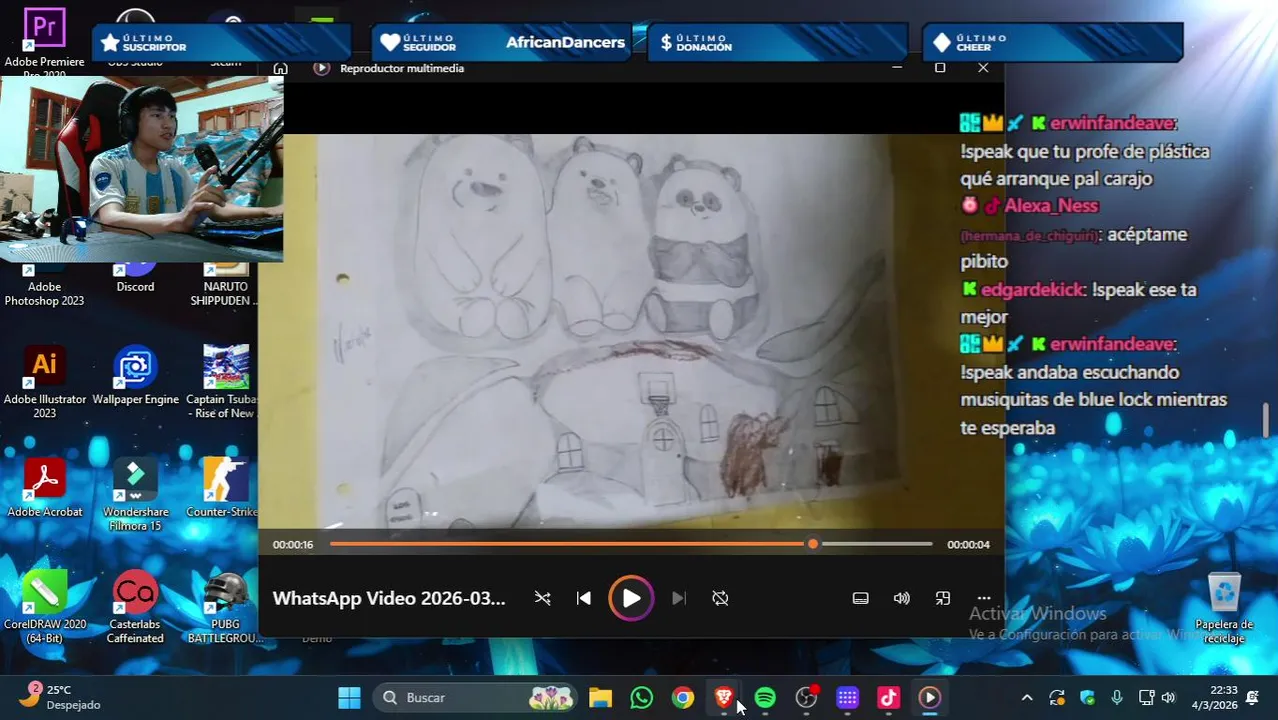Open weather widget showing 25°C Despejado
Screen dimensions: 1278x720
point(60,696)
